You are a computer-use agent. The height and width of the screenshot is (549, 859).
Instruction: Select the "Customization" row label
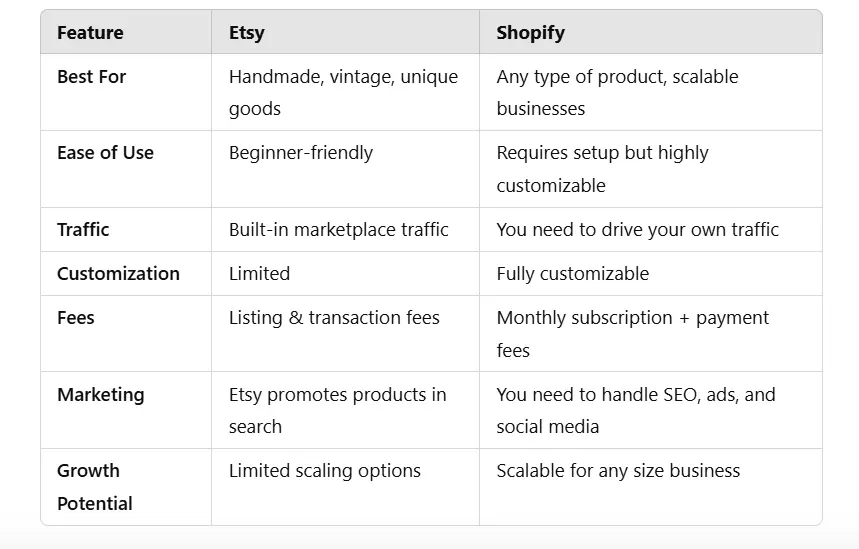click(x=118, y=273)
